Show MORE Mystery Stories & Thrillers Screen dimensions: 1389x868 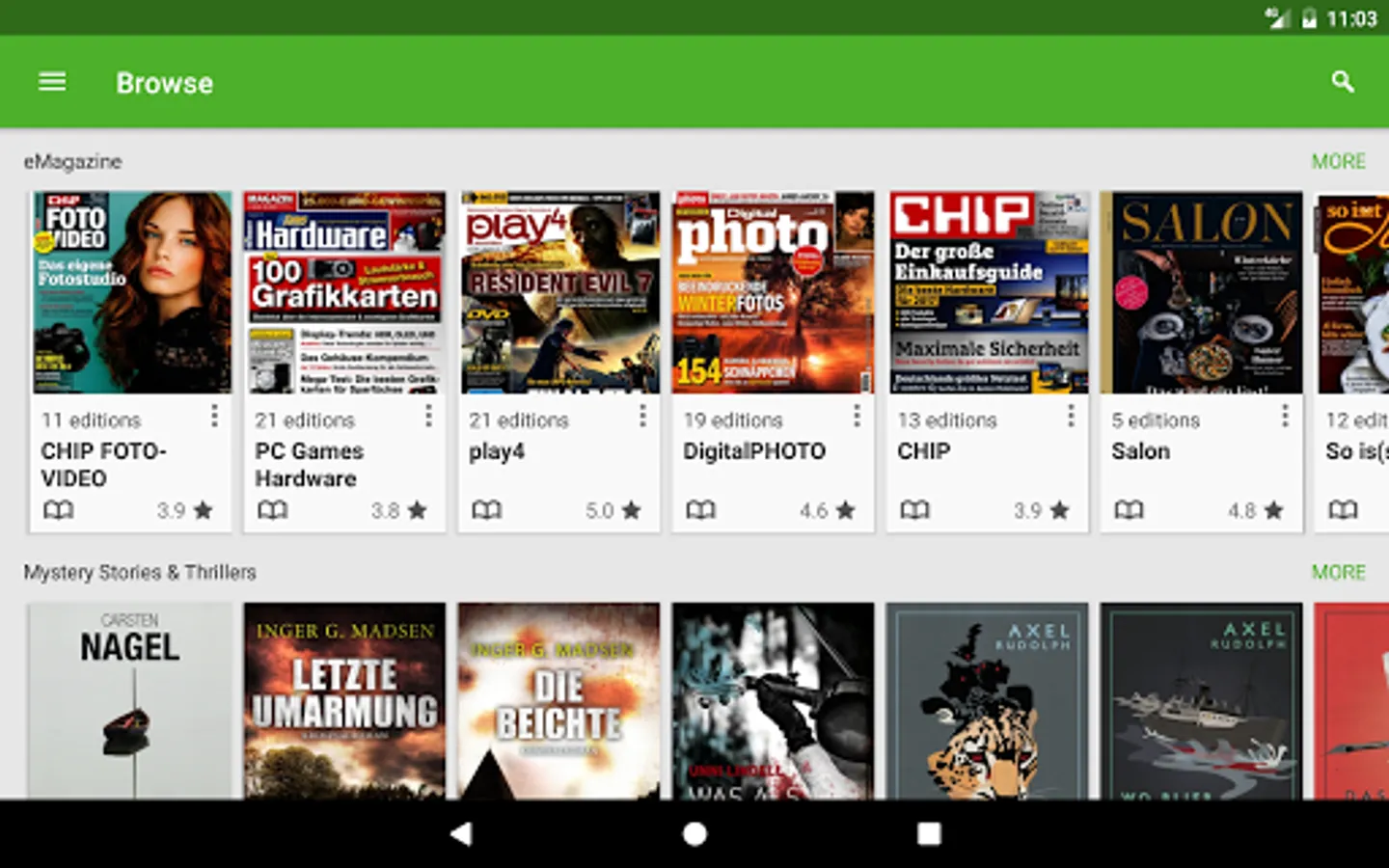coord(1338,572)
